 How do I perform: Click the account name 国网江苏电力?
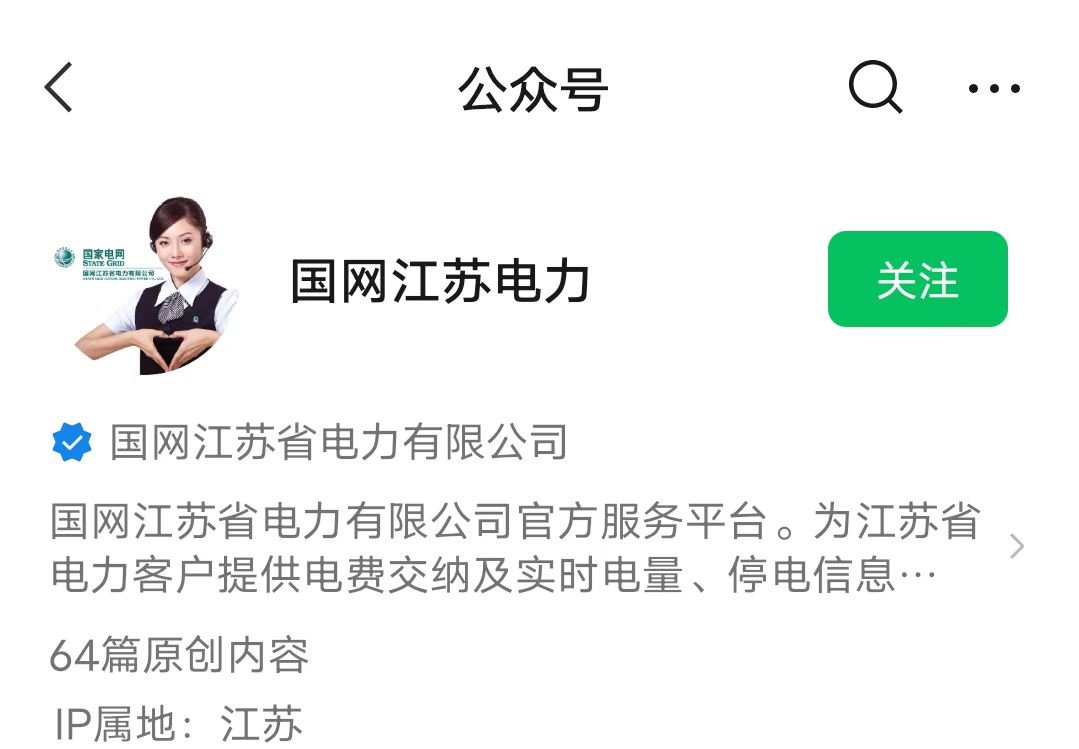tap(440, 281)
